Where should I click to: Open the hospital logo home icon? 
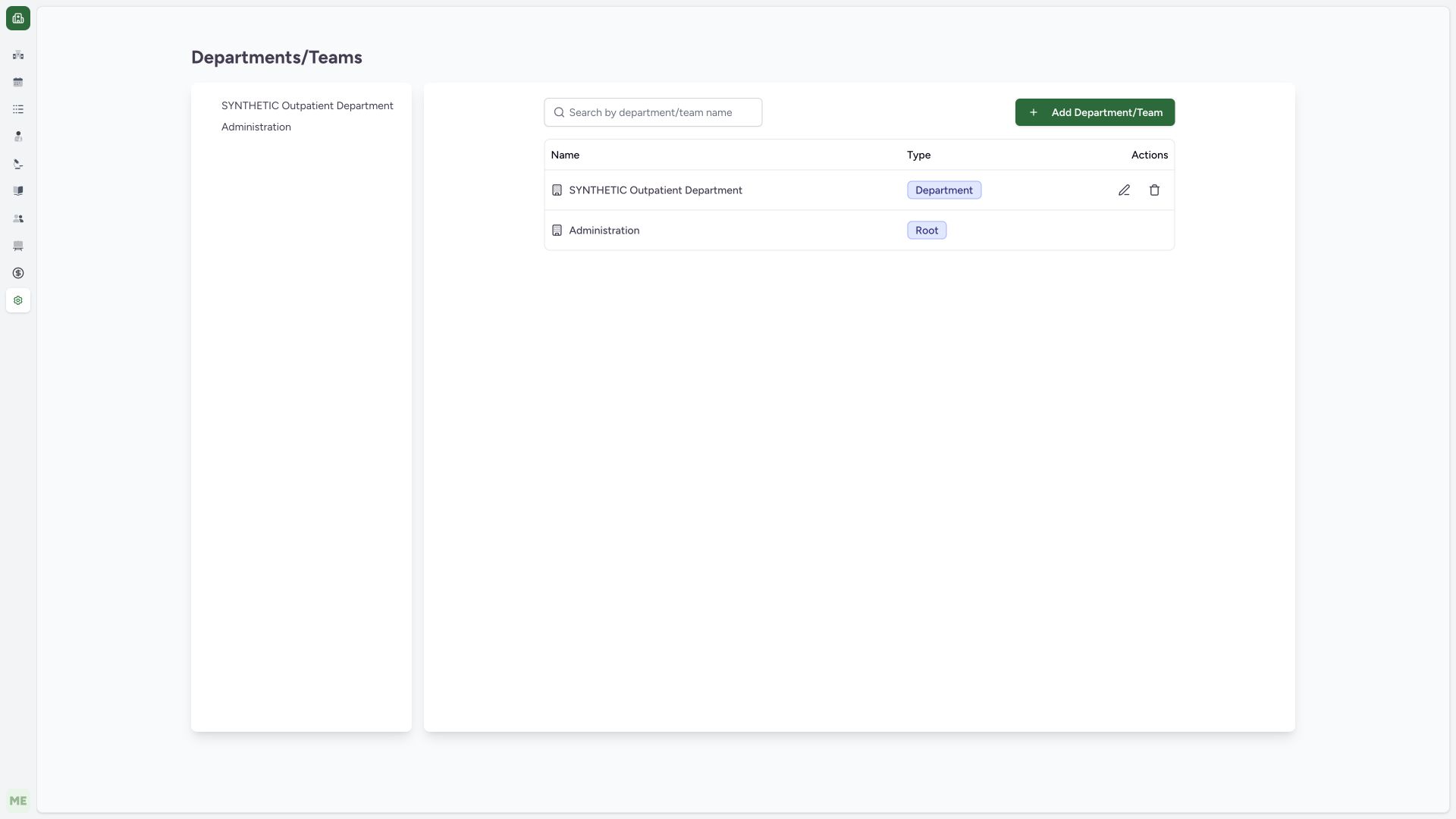coord(18,18)
